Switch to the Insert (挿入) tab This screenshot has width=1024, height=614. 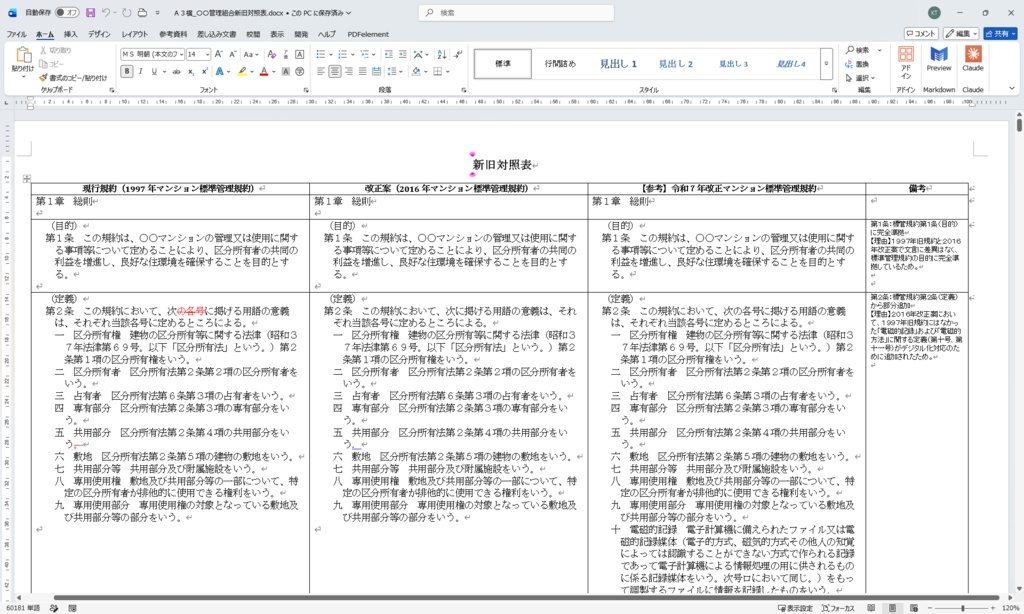71,34
